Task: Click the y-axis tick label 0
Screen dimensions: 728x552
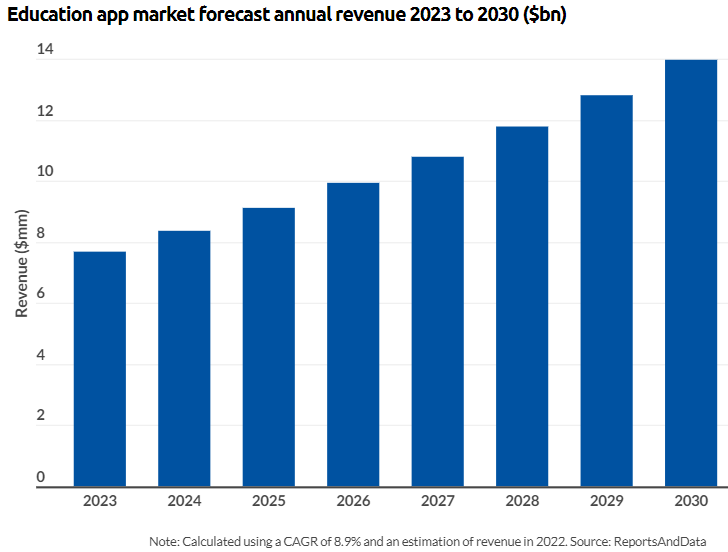Action: click(x=41, y=477)
